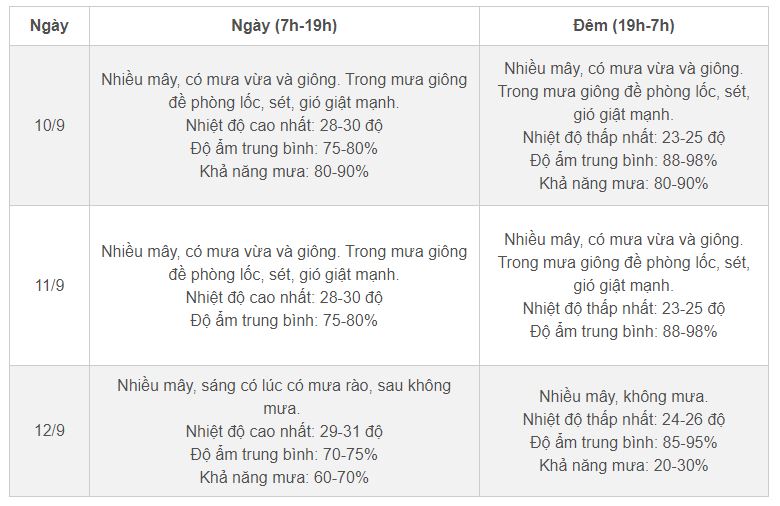Select 10/9 night humidity 88-98% line
The width and height of the screenshot is (780, 506).
(623, 160)
